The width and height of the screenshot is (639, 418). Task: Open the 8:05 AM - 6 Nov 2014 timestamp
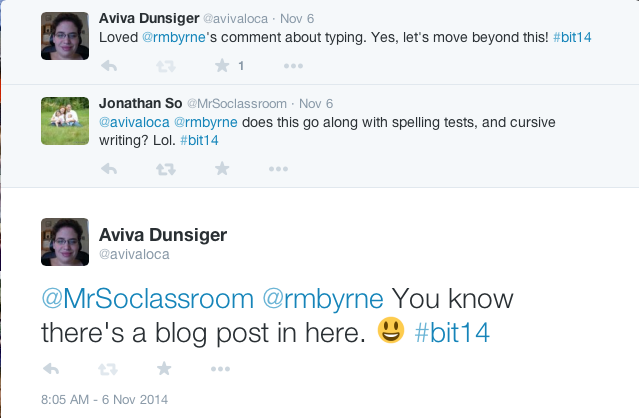(x=104, y=399)
